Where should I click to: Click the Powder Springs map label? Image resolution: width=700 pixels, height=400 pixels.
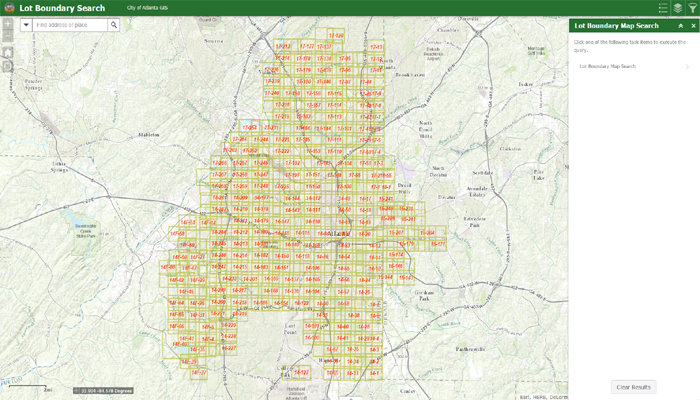coord(33,84)
